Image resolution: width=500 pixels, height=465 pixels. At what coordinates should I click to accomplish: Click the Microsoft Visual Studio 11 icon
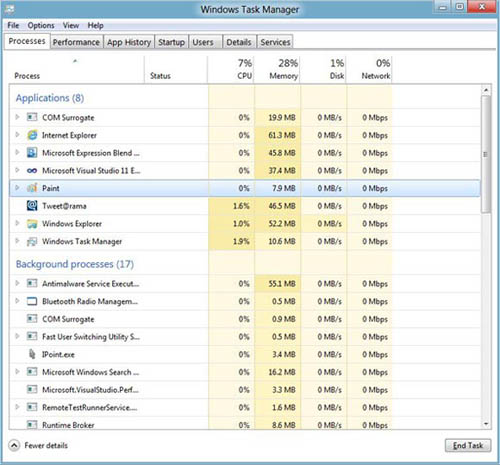tap(32, 171)
